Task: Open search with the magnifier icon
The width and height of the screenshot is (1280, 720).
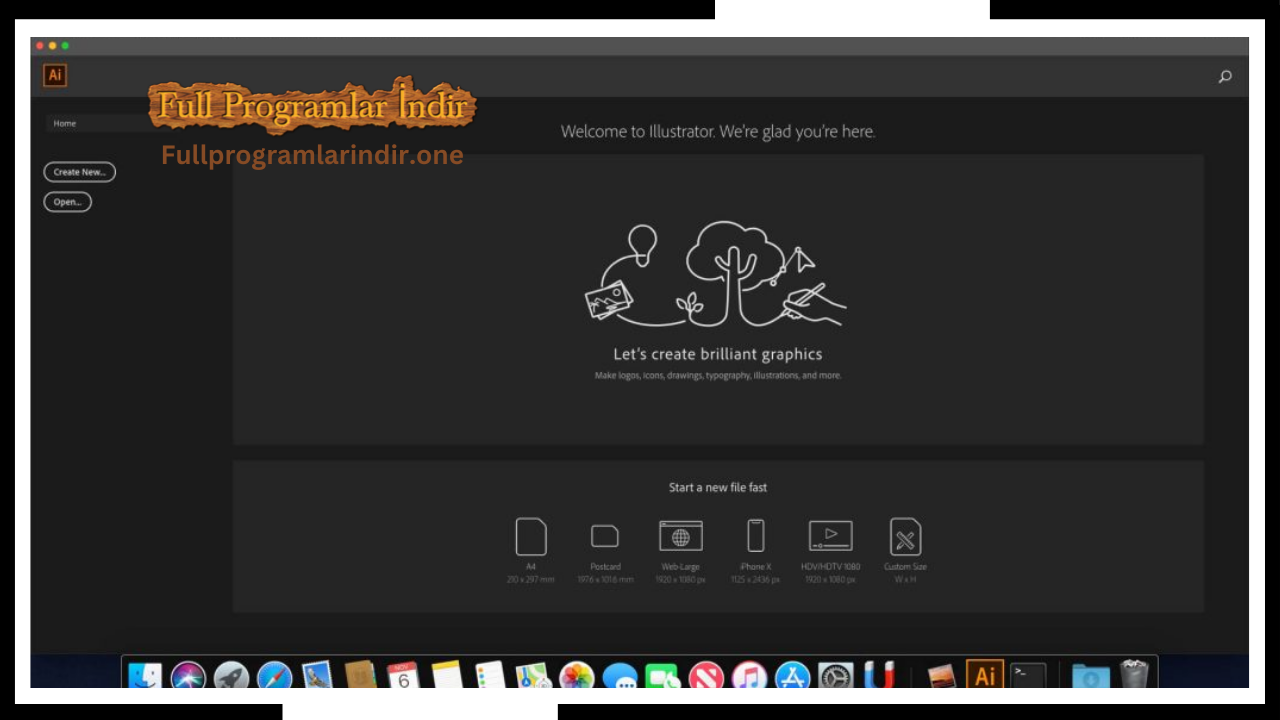Action: [x=1225, y=76]
